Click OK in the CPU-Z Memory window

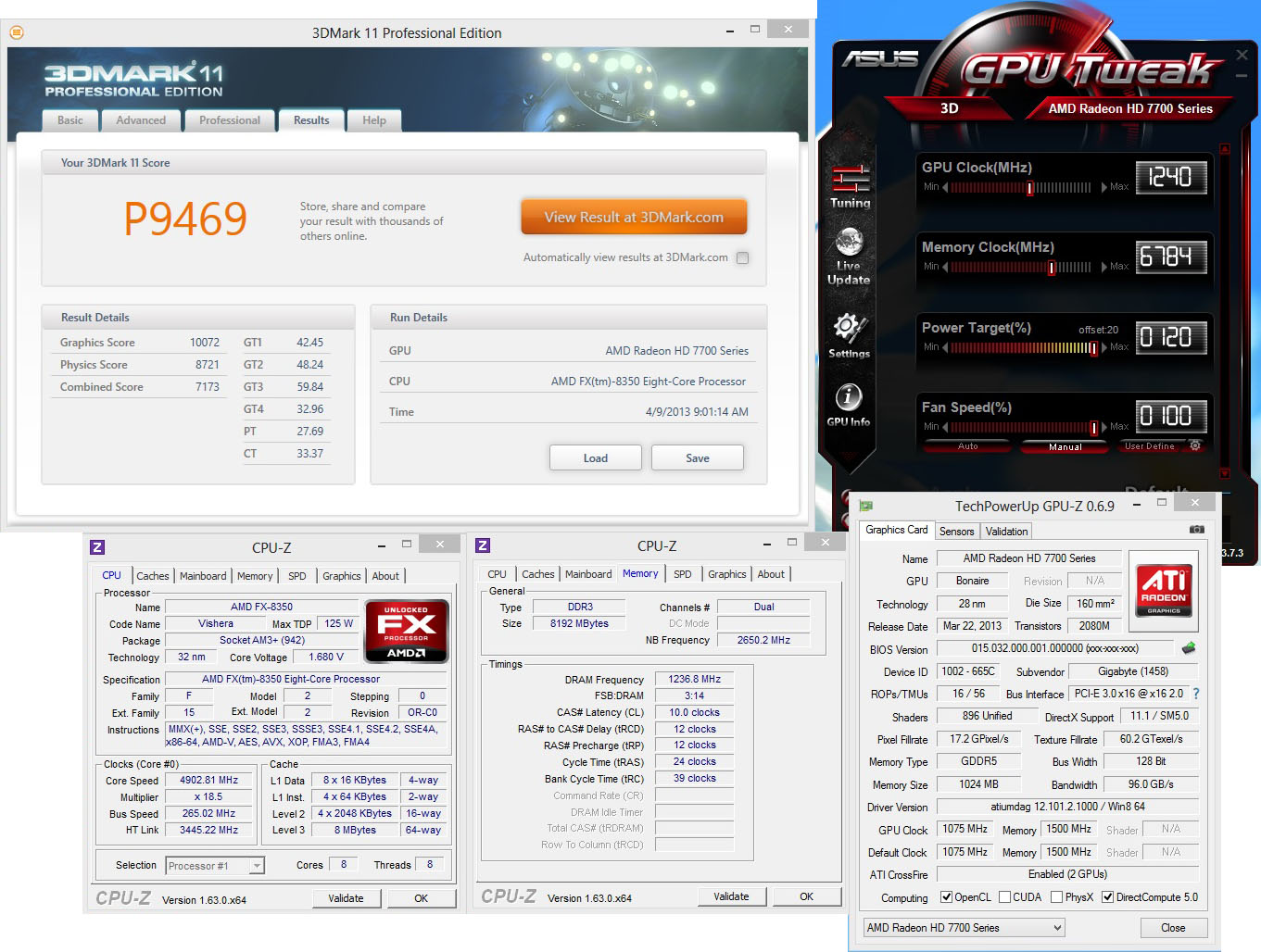[x=807, y=896]
